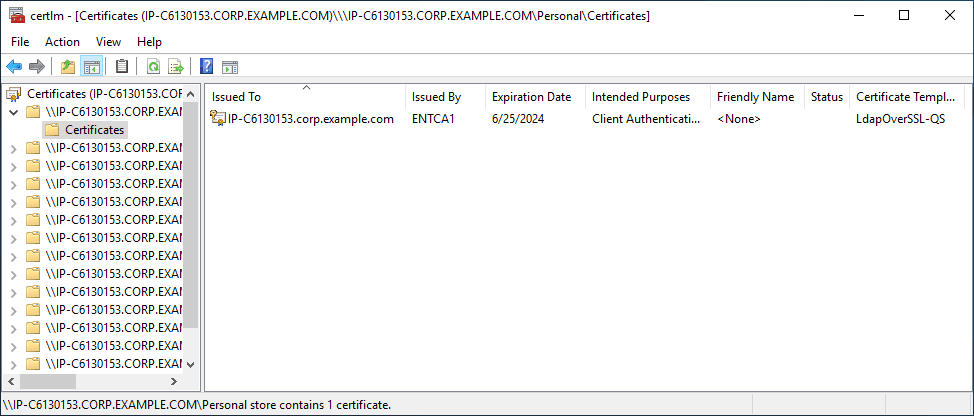The width and height of the screenshot is (974, 416).
Task: Click the Back arrow toolbar icon
Action: (14, 66)
